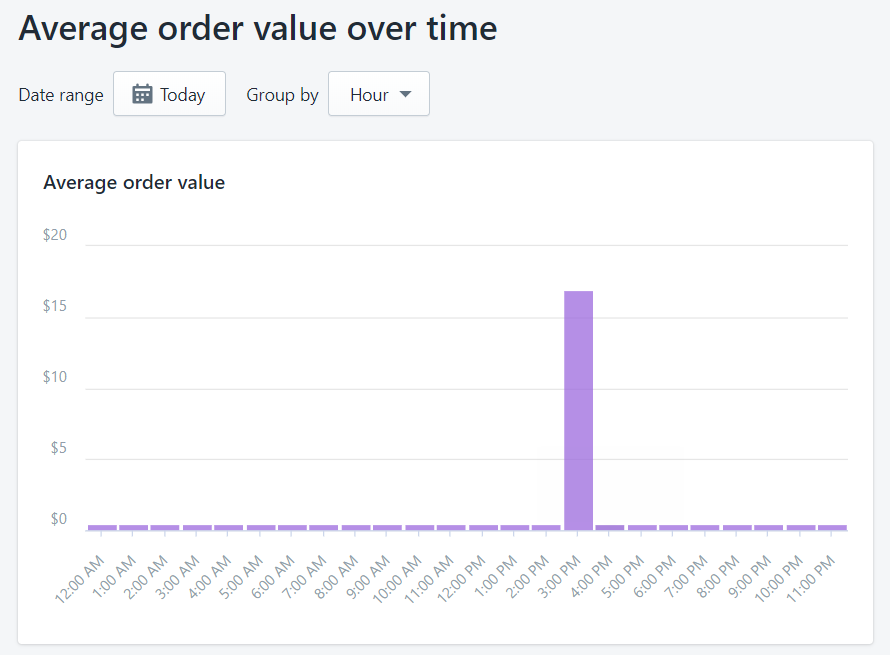The image size is (890, 655).
Task: Click the 11:00 PM bar
Action: coord(832,527)
